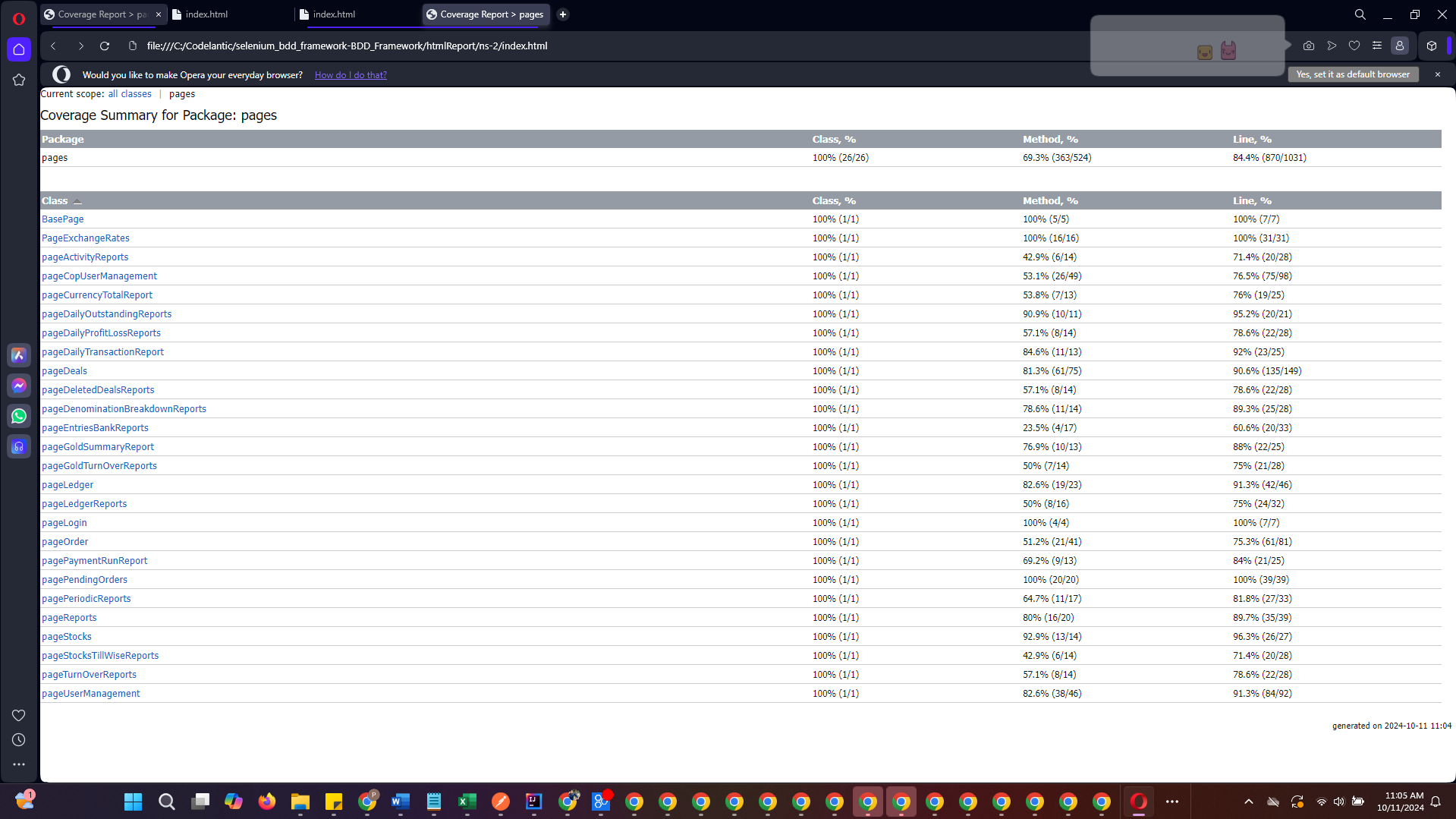The image size is (1456, 819).
Task: Open pageCurrencyTotalReport class link
Action: 97,295
